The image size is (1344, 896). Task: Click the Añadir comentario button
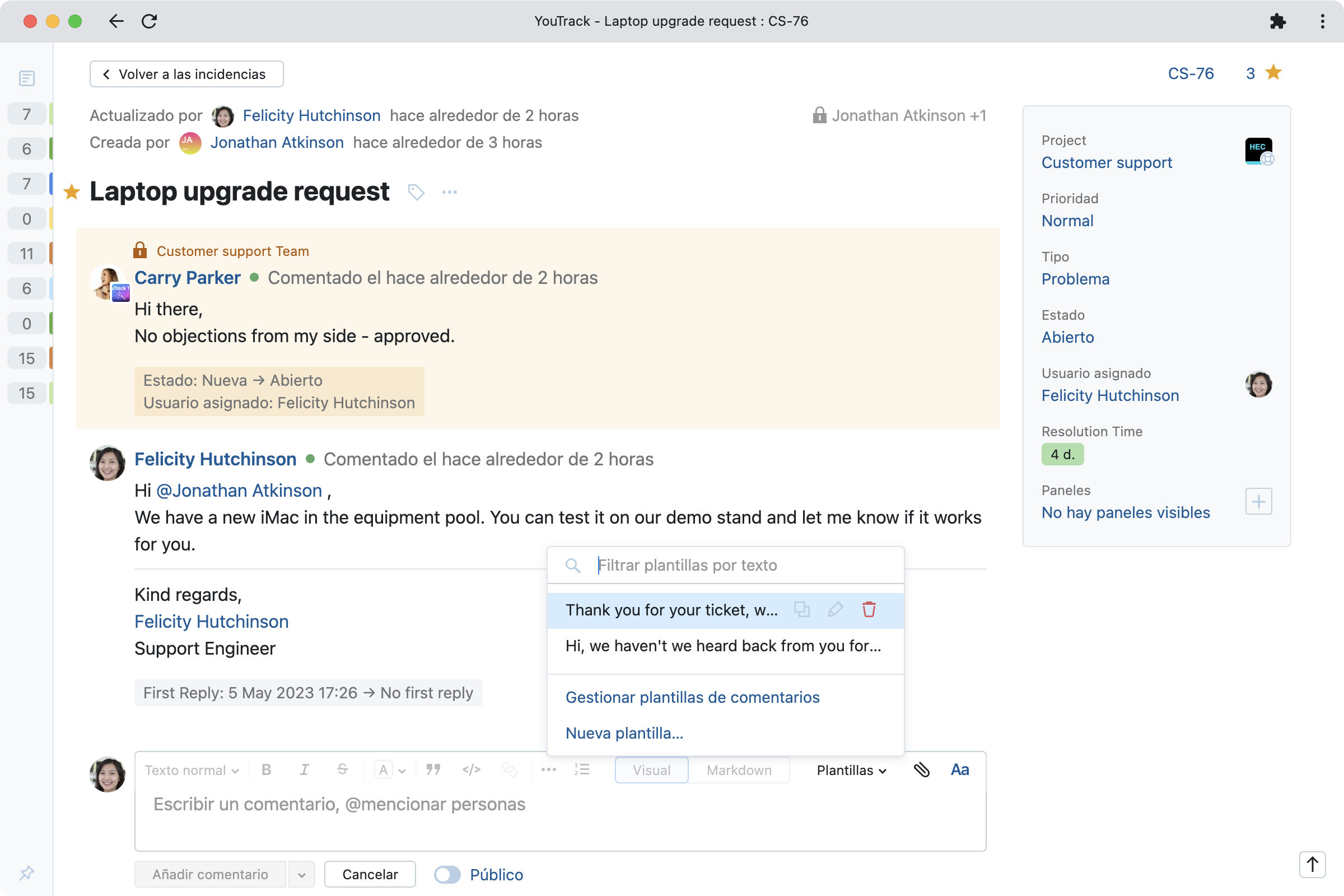pyautogui.click(x=209, y=874)
